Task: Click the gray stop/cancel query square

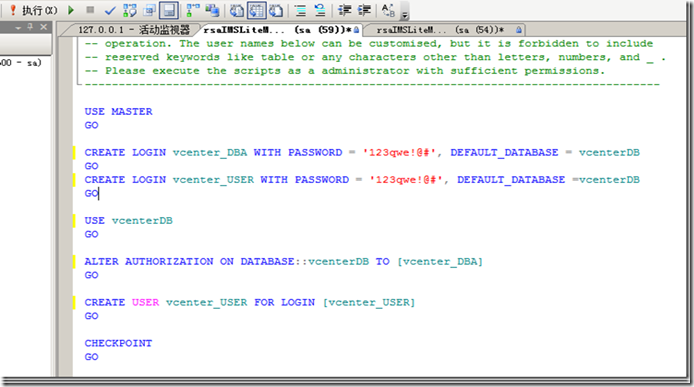Action: click(90, 10)
